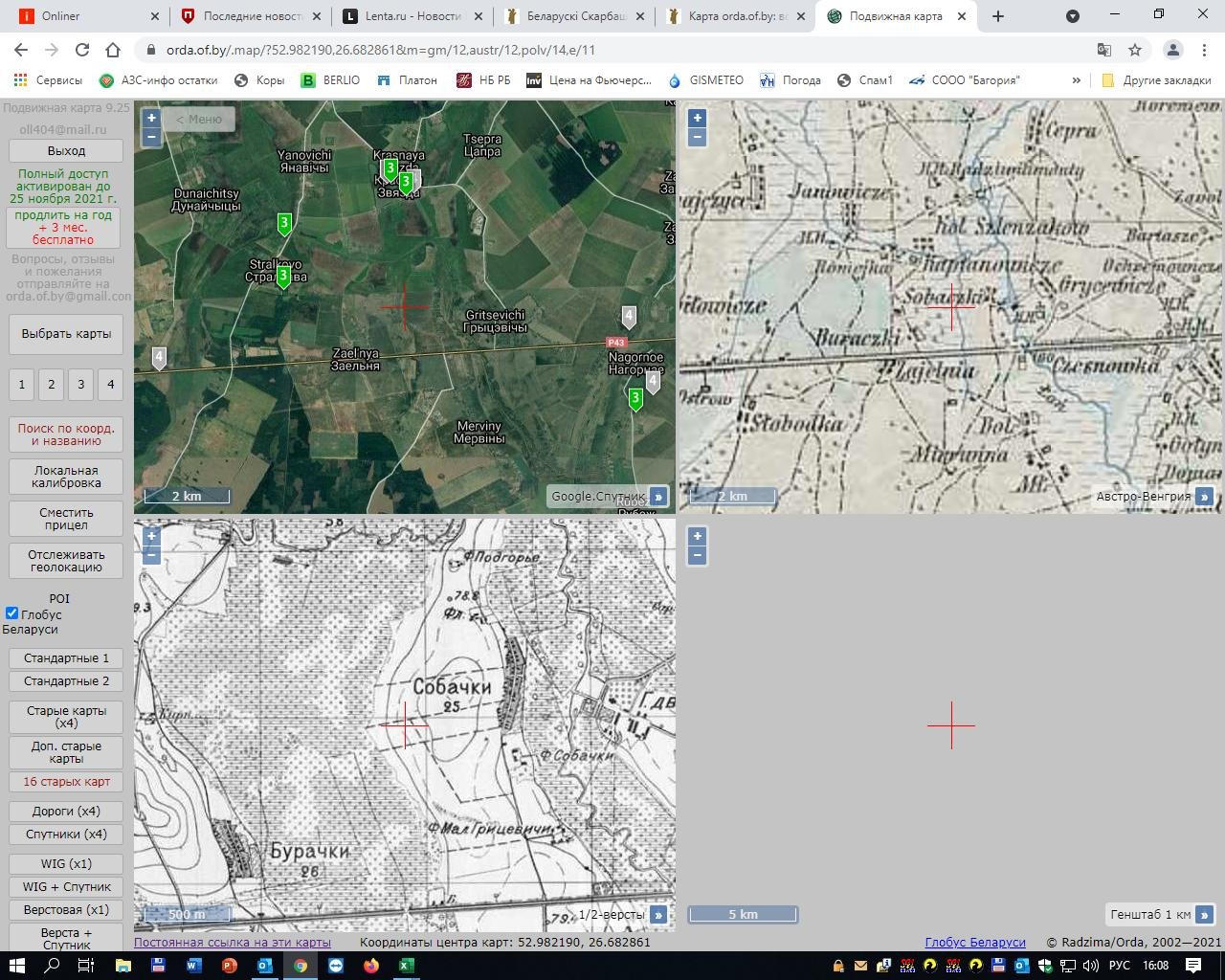
Task: Click green marker 3 near Nagornoe
Action: (635, 398)
